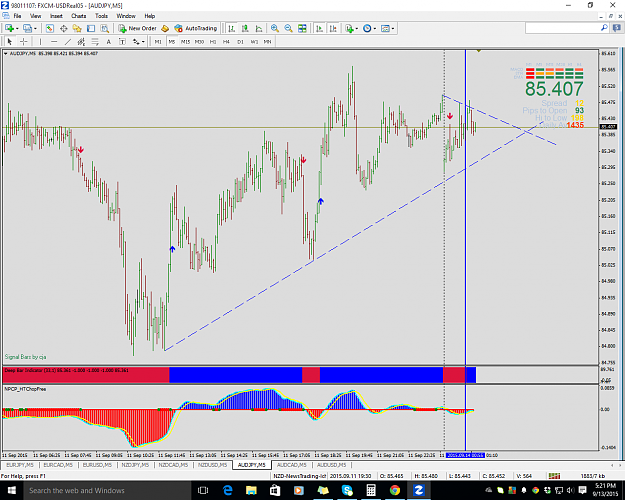Open the Window menu
625x500 pixels.
point(126,16)
